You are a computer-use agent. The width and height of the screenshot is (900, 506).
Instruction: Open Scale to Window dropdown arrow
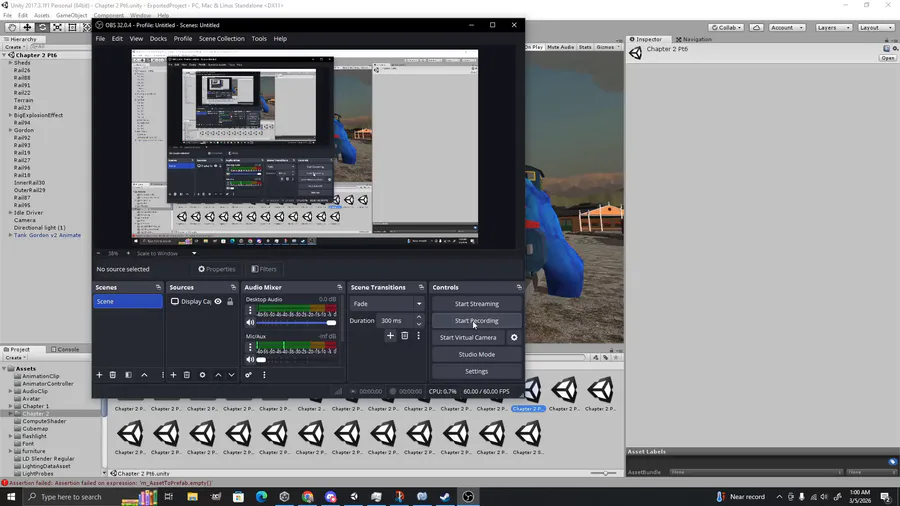(x=194, y=254)
